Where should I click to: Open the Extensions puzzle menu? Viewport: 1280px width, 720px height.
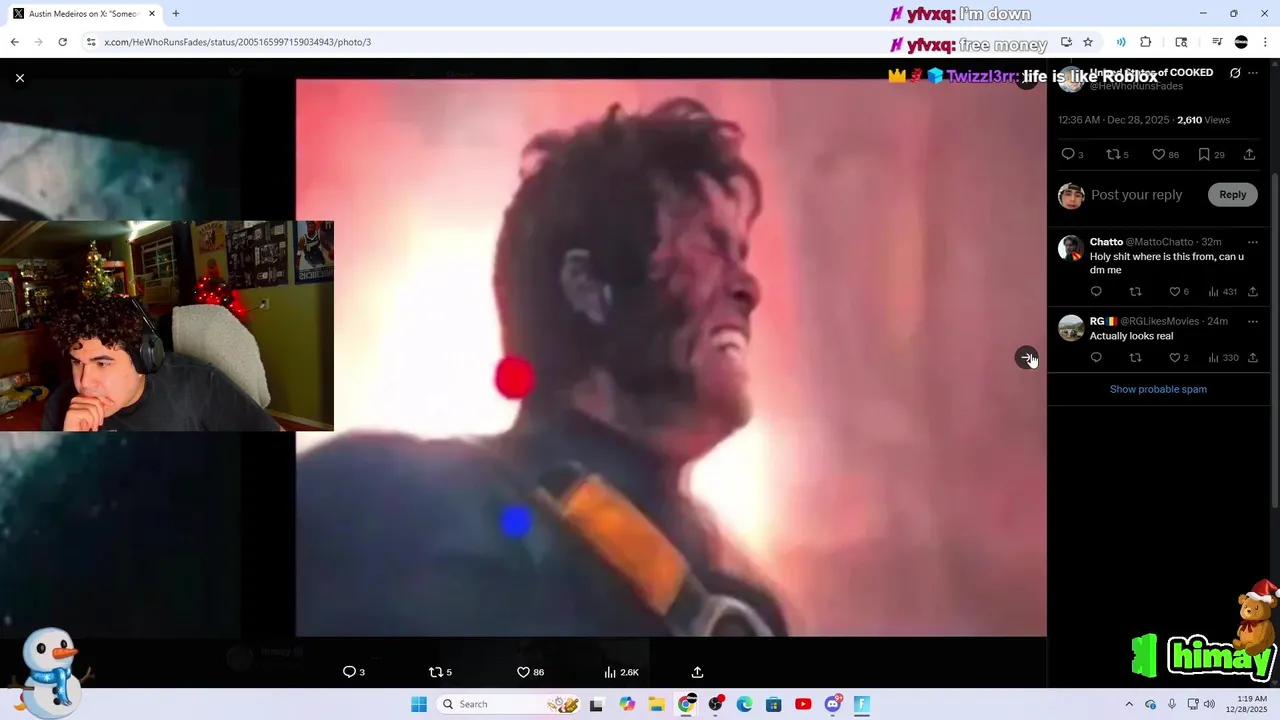[x=1146, y=42]
